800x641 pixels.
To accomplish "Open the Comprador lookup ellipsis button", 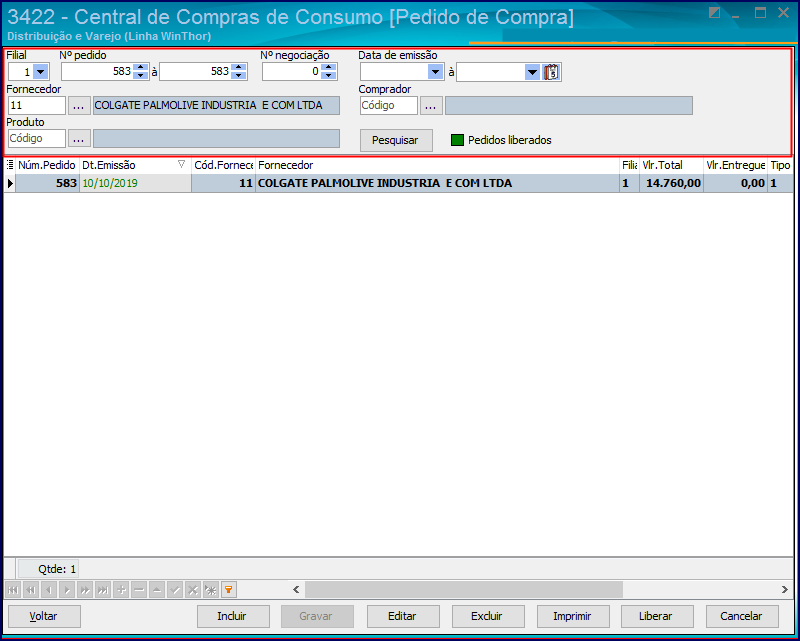I will tap(431, 106).
